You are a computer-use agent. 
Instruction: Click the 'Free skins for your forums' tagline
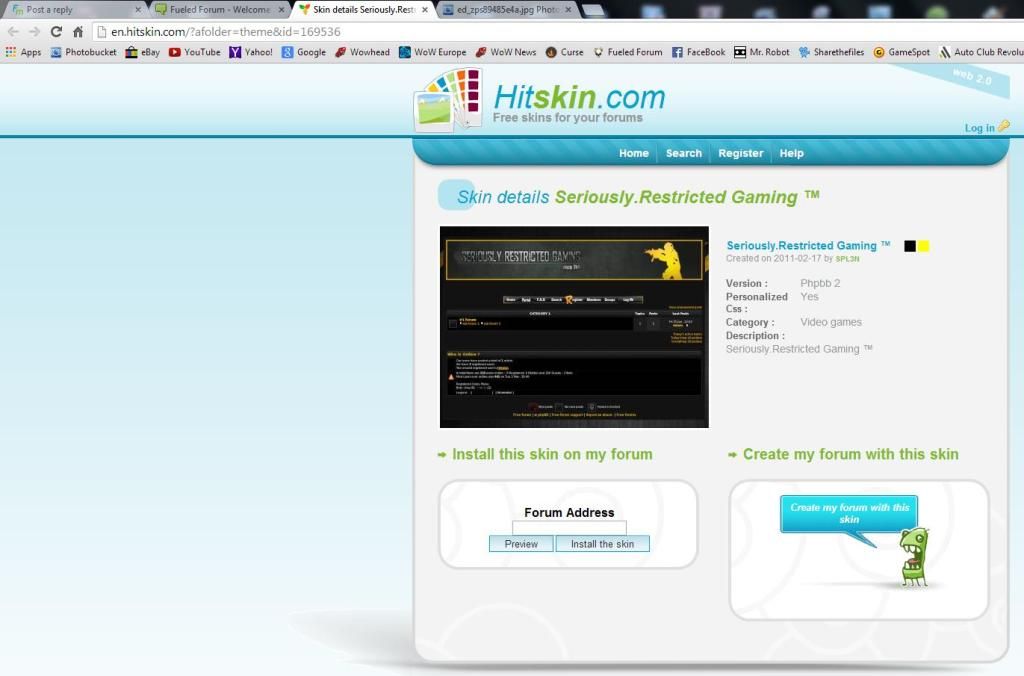[x=568, y=118]
